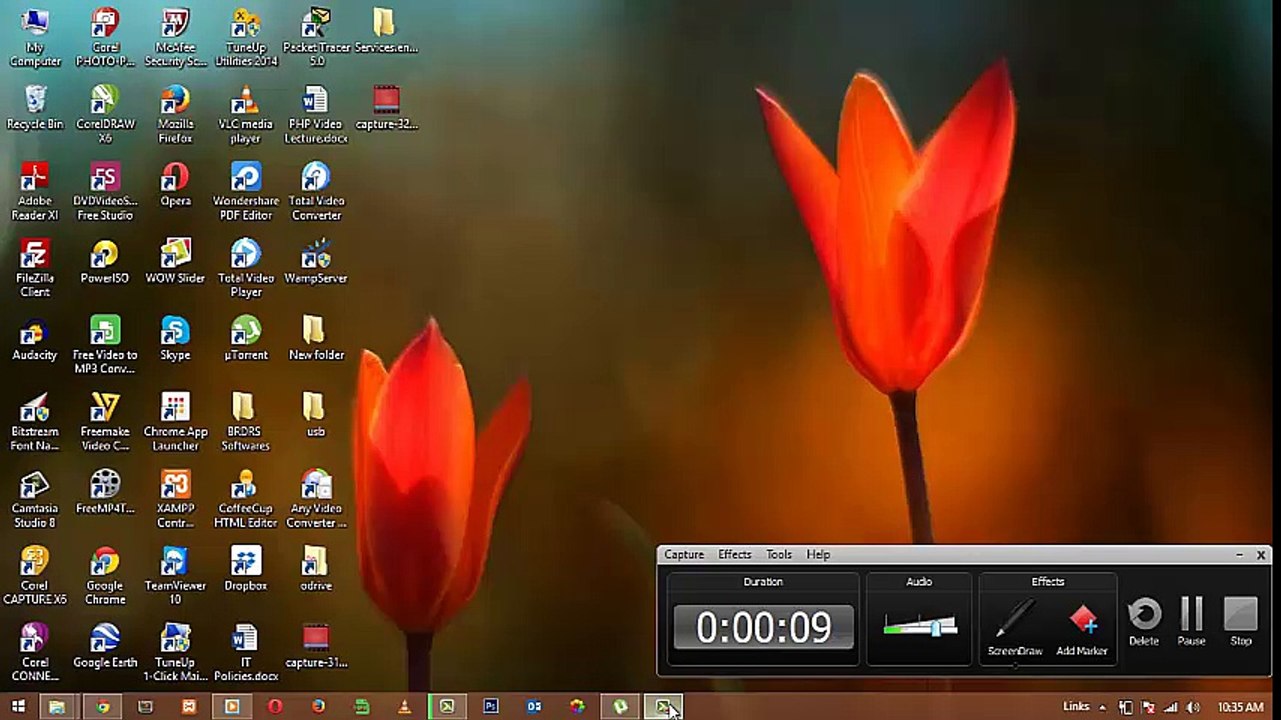Select the Google Earth desktop icon
Image resolution: width=1281 pixels, height=720 pixels.
pos(105,646)
